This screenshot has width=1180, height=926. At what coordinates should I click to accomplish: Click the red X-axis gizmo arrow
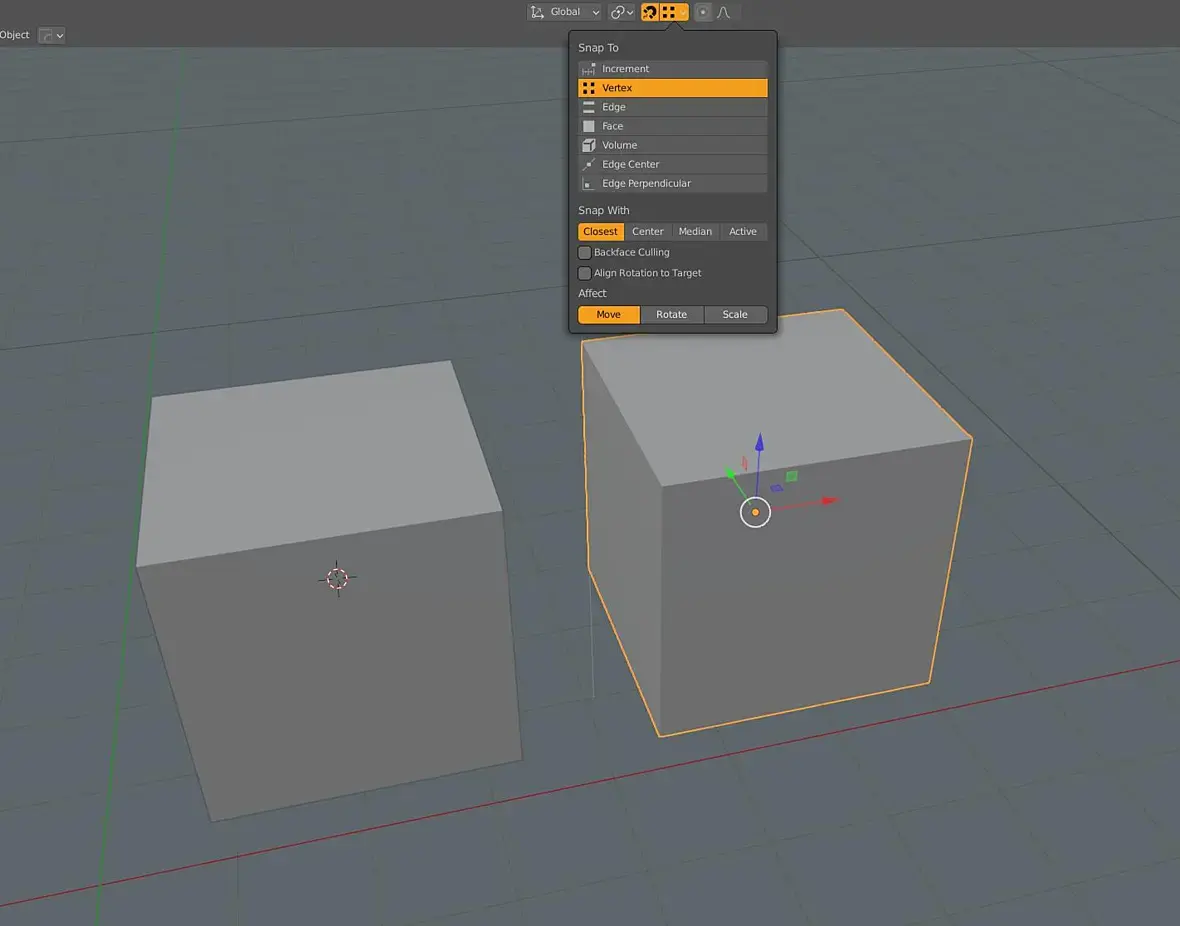pos(829,501)
